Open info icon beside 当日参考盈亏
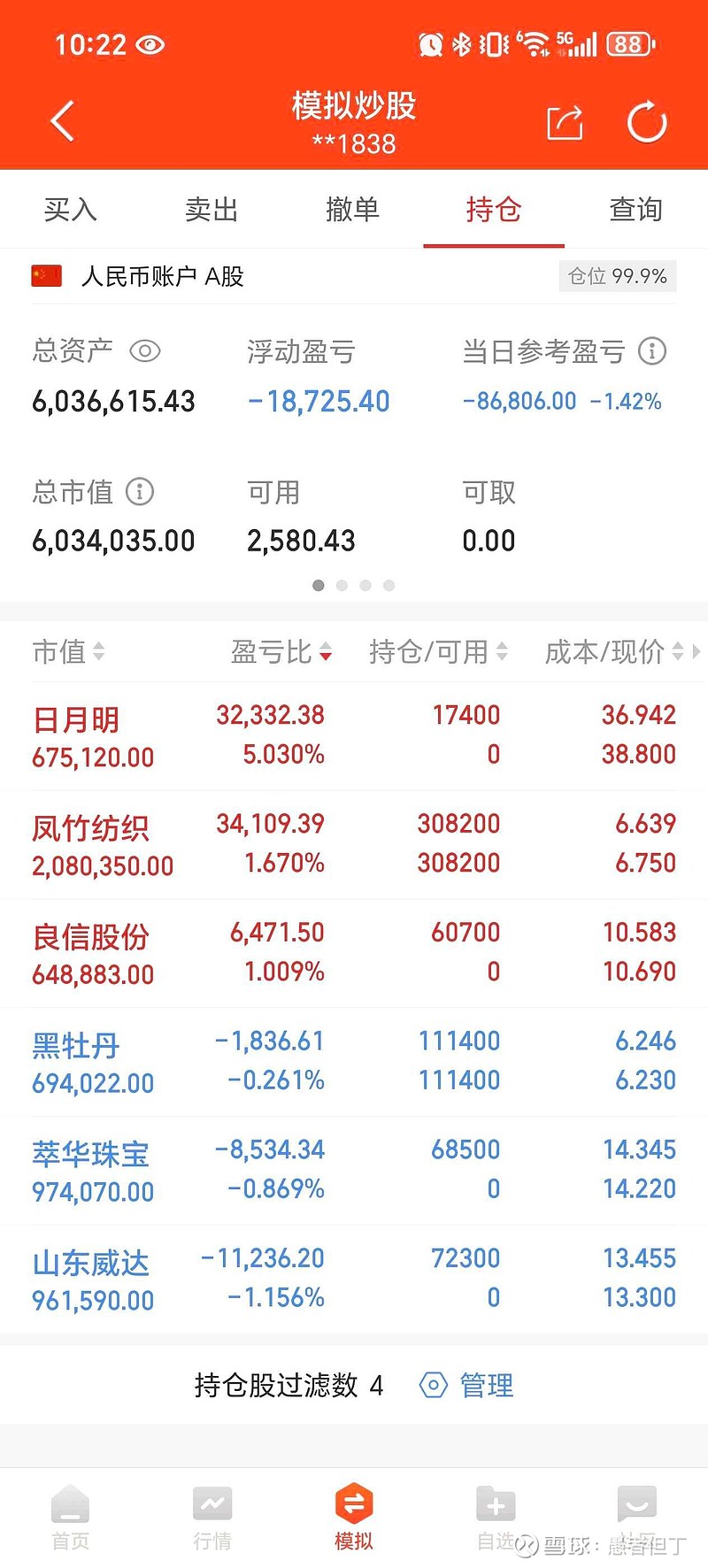 [x=652, y=351]
